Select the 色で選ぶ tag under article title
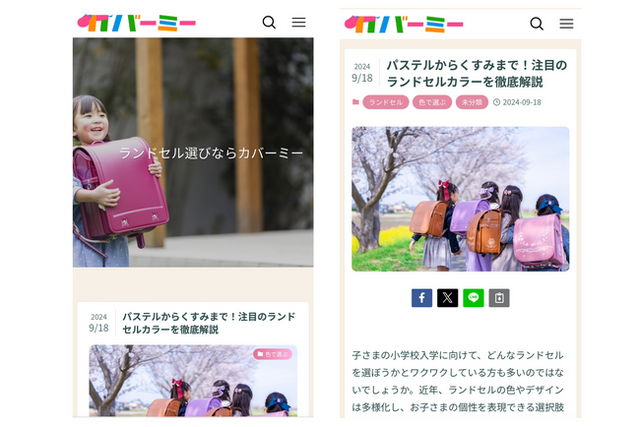Image resolution: width=640 pixels, height=427 pixels. pos(432,102)
